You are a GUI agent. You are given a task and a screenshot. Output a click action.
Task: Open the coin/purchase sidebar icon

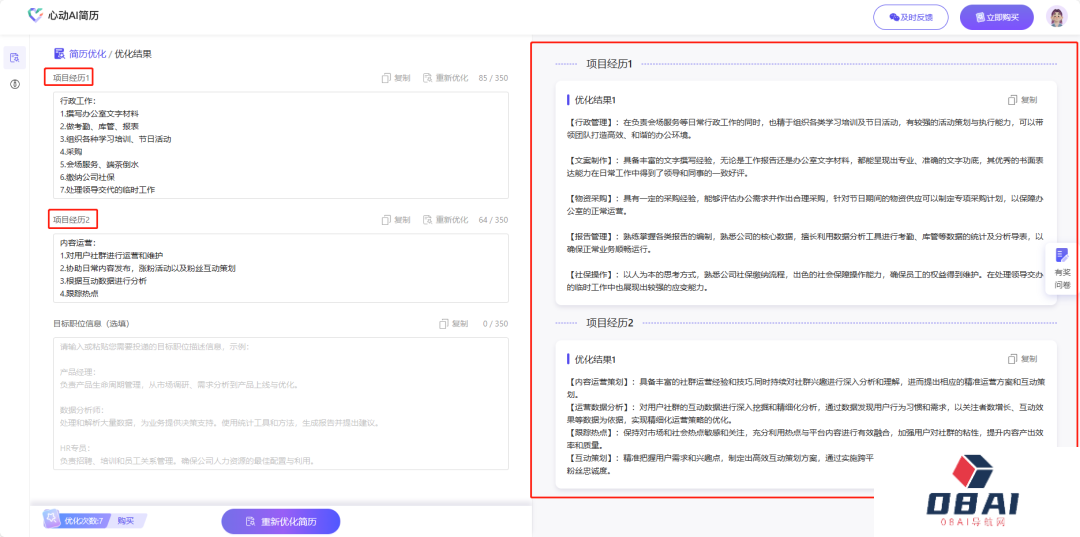14,84
